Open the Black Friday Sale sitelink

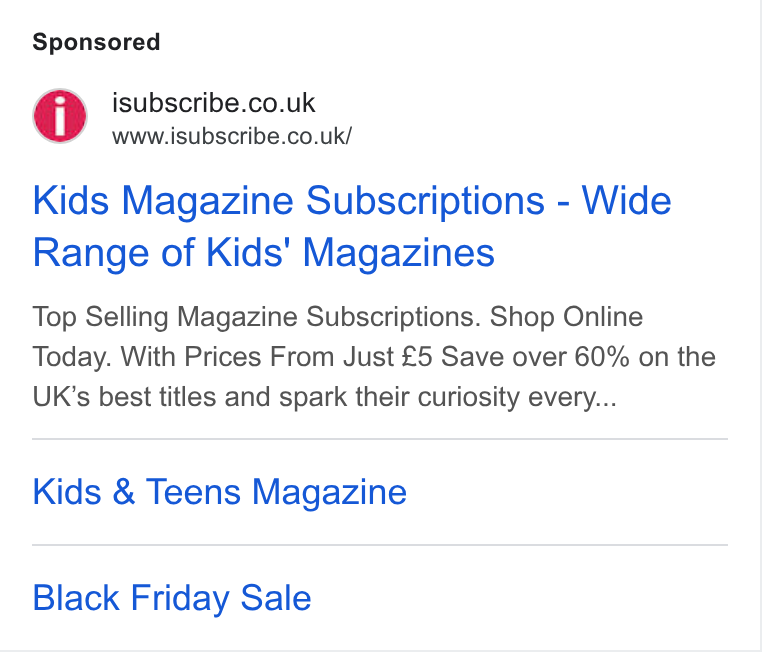(172, 598)
